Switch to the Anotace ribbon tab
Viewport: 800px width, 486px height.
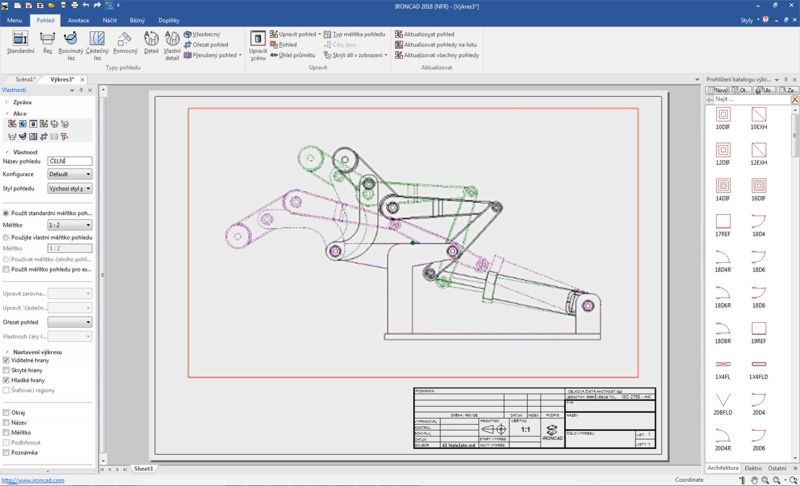(x=79, y=20)
